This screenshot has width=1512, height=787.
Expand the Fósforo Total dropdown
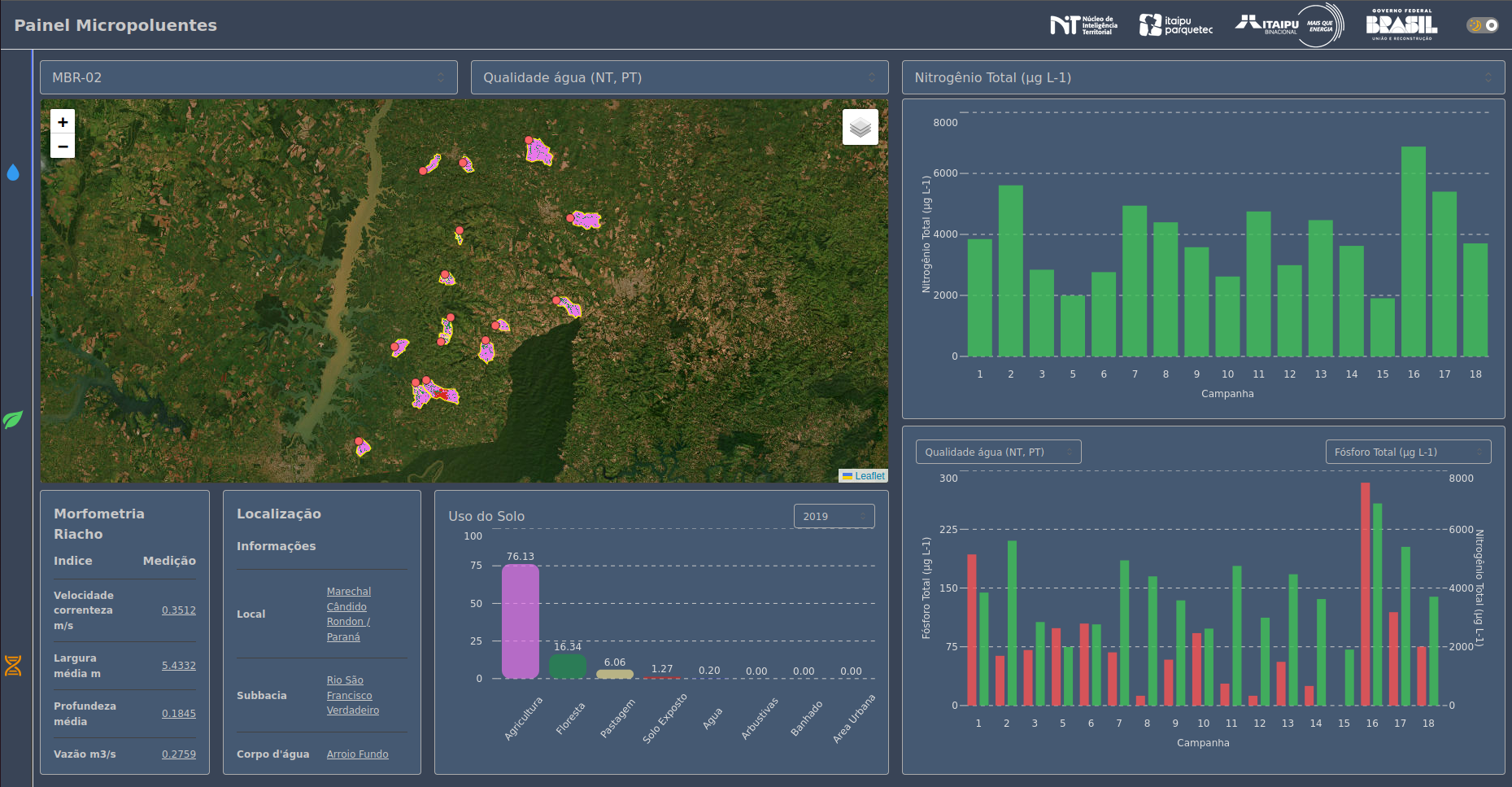click(x=1407, y=452)
